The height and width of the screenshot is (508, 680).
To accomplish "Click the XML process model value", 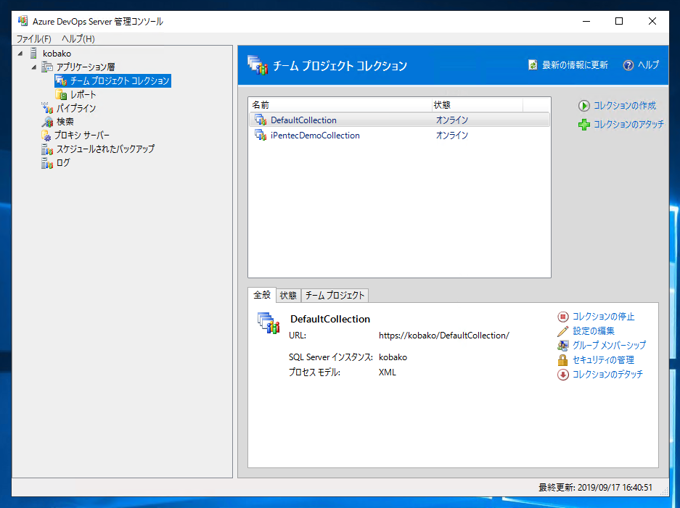I will 387,372.
